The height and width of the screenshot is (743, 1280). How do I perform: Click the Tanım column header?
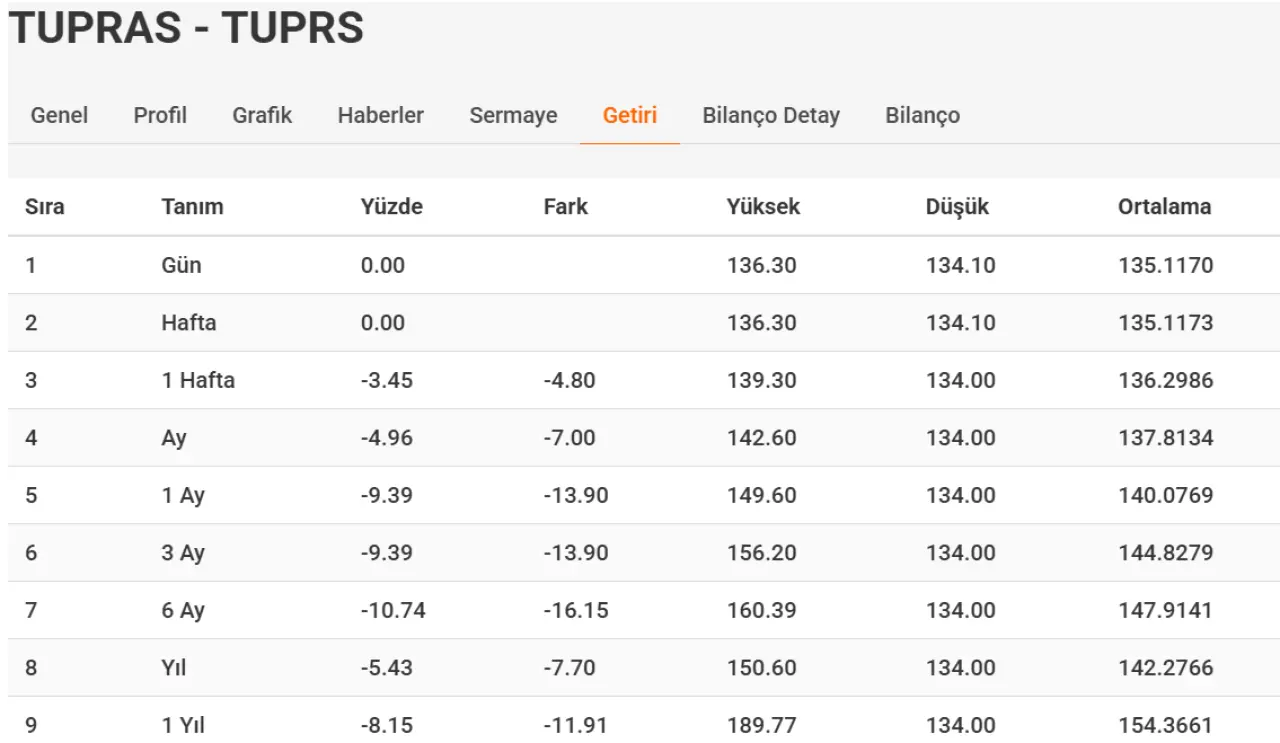192,207
